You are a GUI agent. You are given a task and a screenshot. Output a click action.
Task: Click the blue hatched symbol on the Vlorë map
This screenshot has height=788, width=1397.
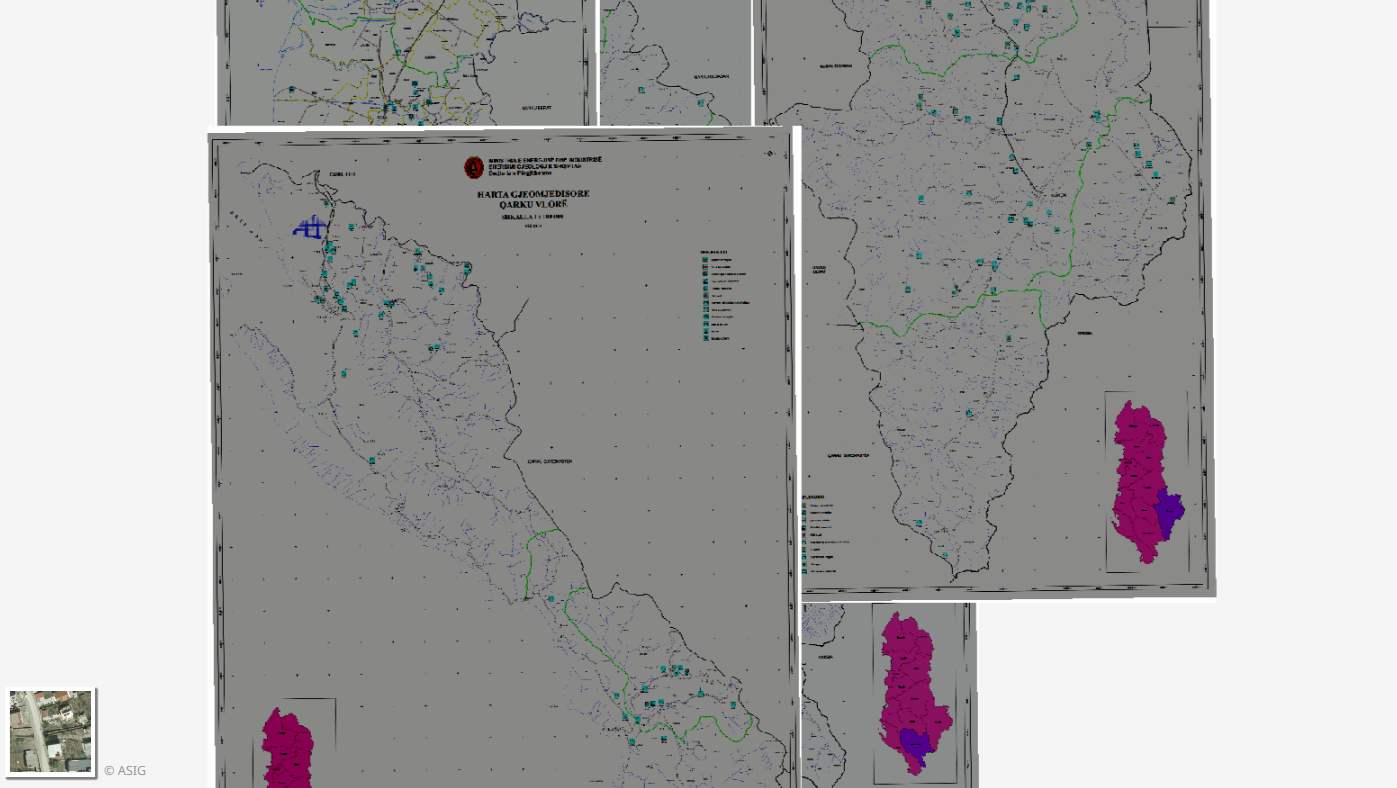[x=309, y=228]
